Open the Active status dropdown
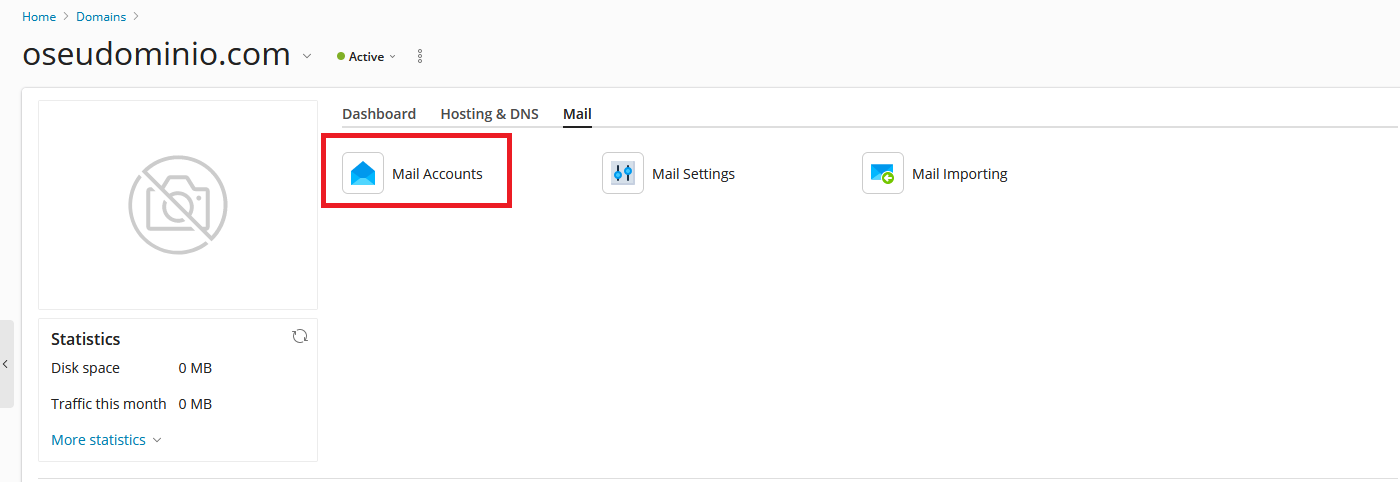 (x=367, y=57)
